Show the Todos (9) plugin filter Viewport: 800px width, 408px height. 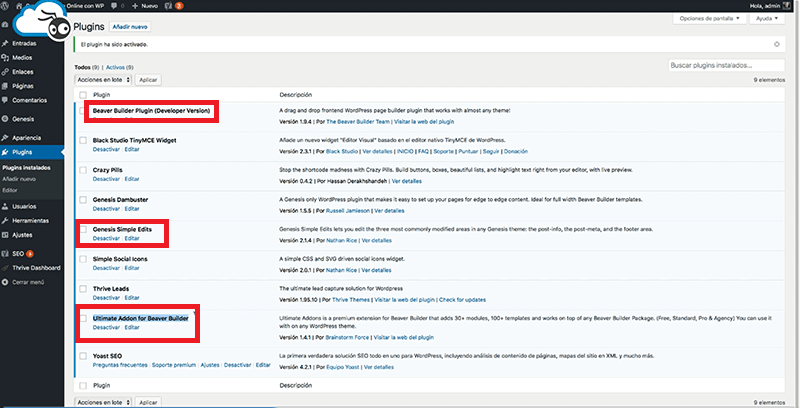coord(87,67)
